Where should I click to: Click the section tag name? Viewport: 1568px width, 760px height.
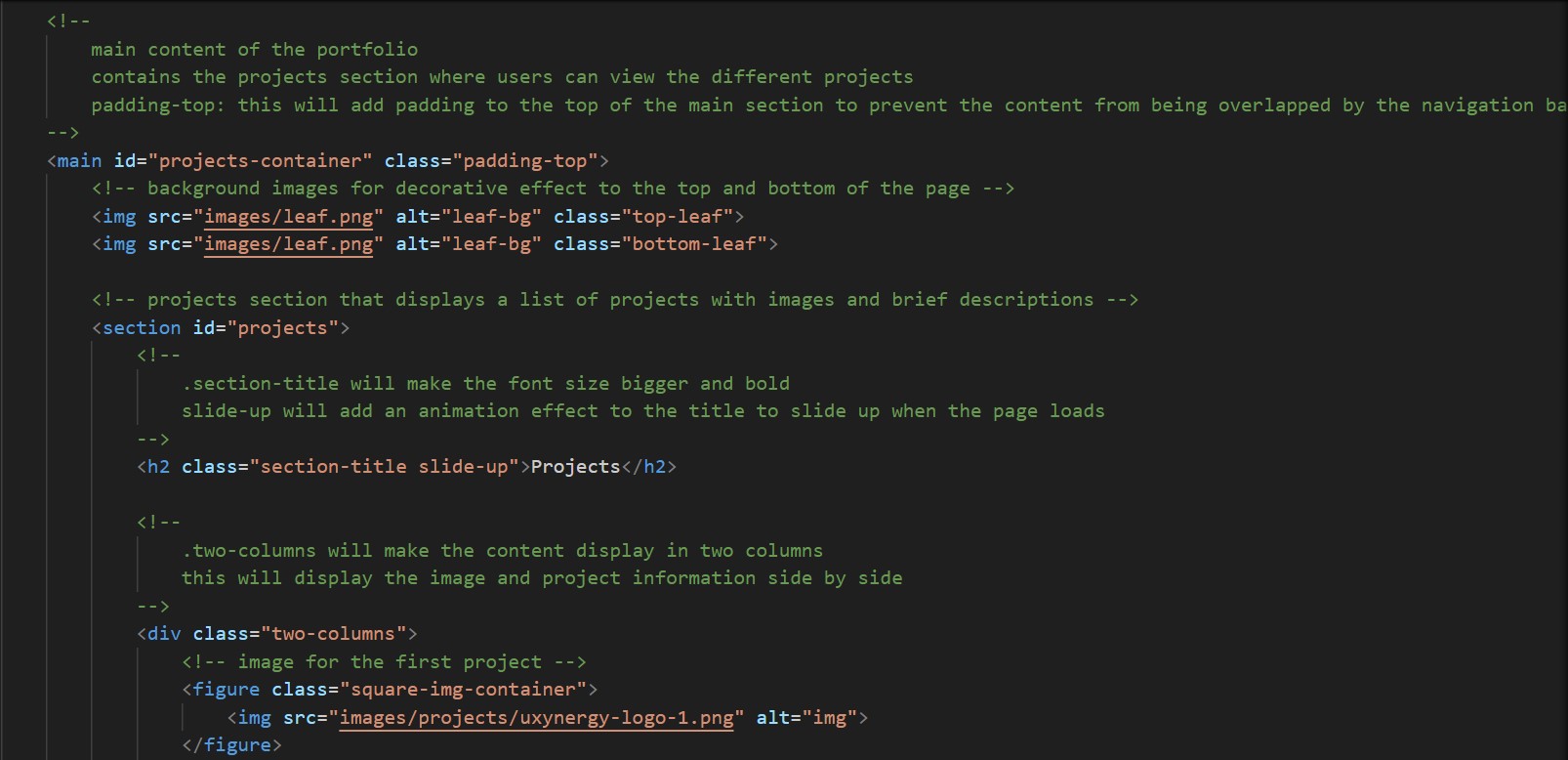142,328
